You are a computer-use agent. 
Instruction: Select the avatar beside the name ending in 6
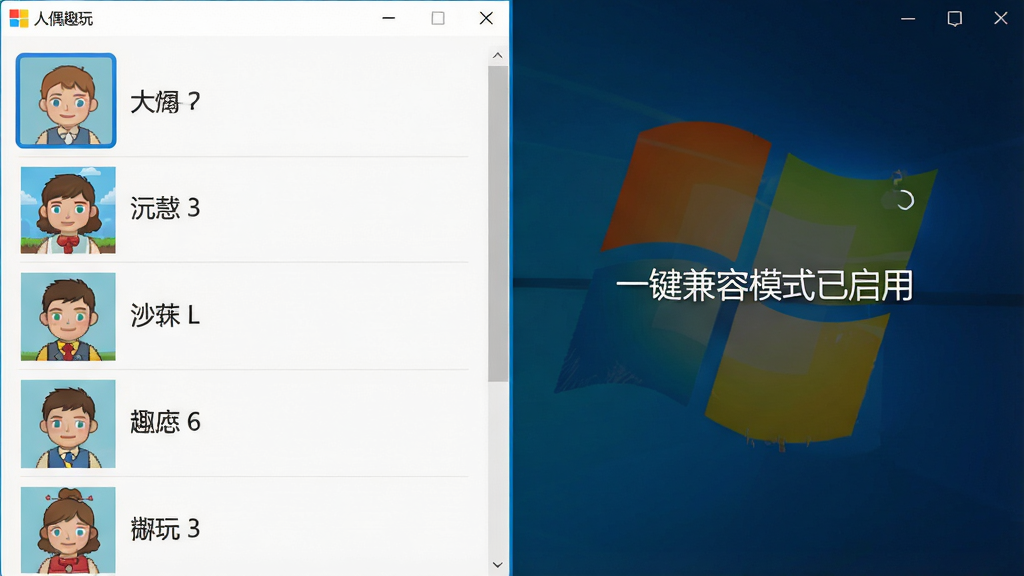click(x=68, y=424)
